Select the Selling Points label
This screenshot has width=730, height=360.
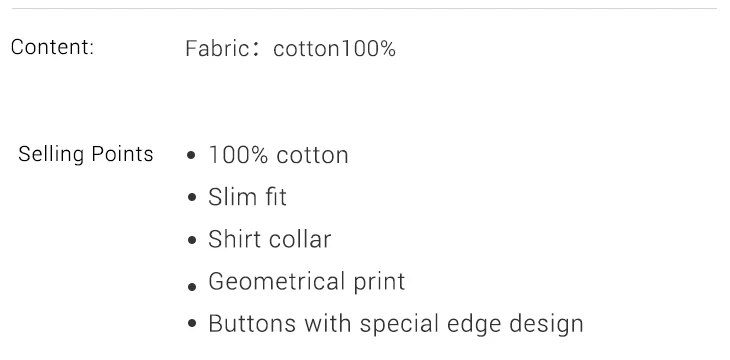point(86,154)
